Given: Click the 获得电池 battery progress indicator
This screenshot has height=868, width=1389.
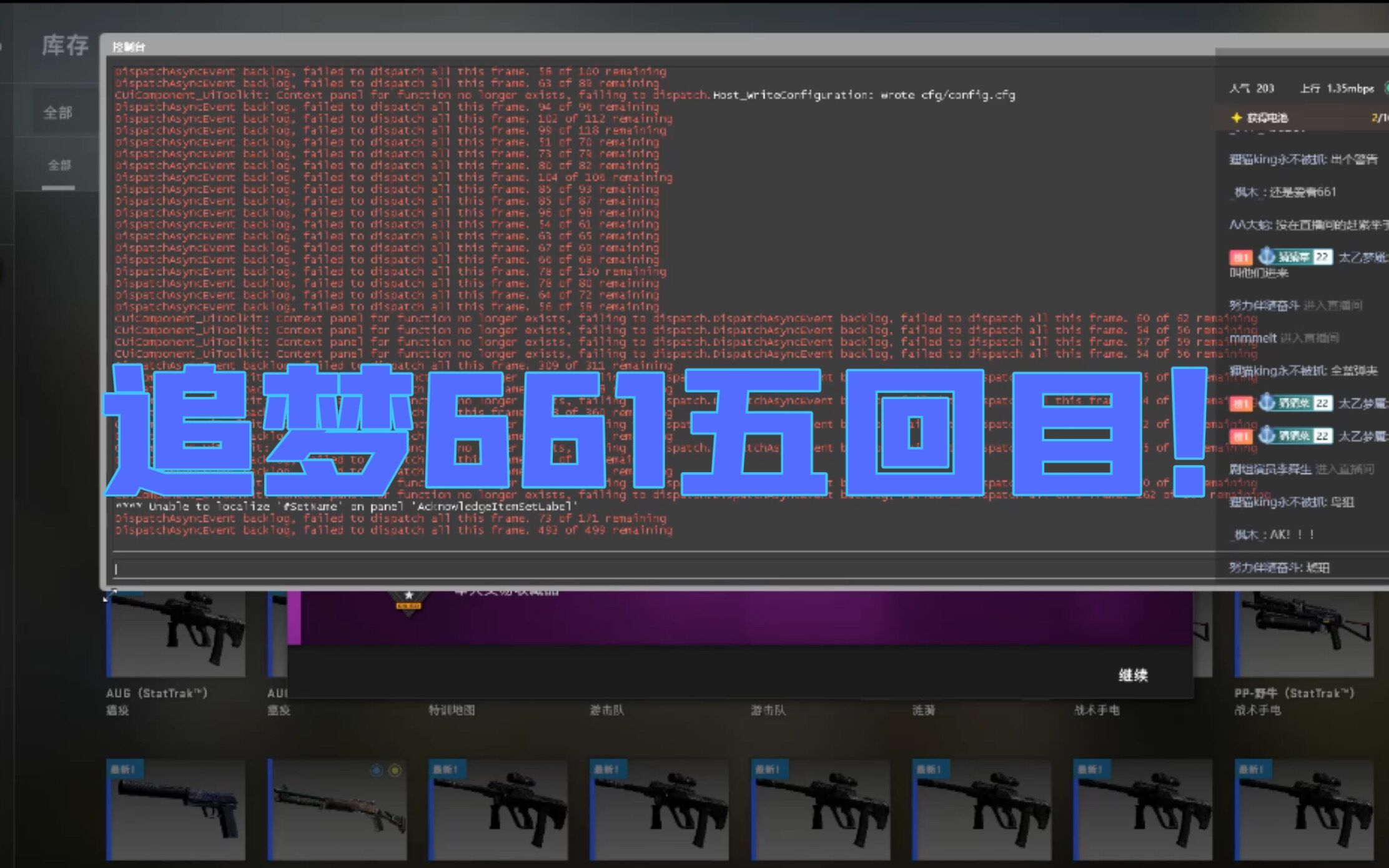Looking at the screenshot, I should pyautogui.click(x=1380, y=118).
